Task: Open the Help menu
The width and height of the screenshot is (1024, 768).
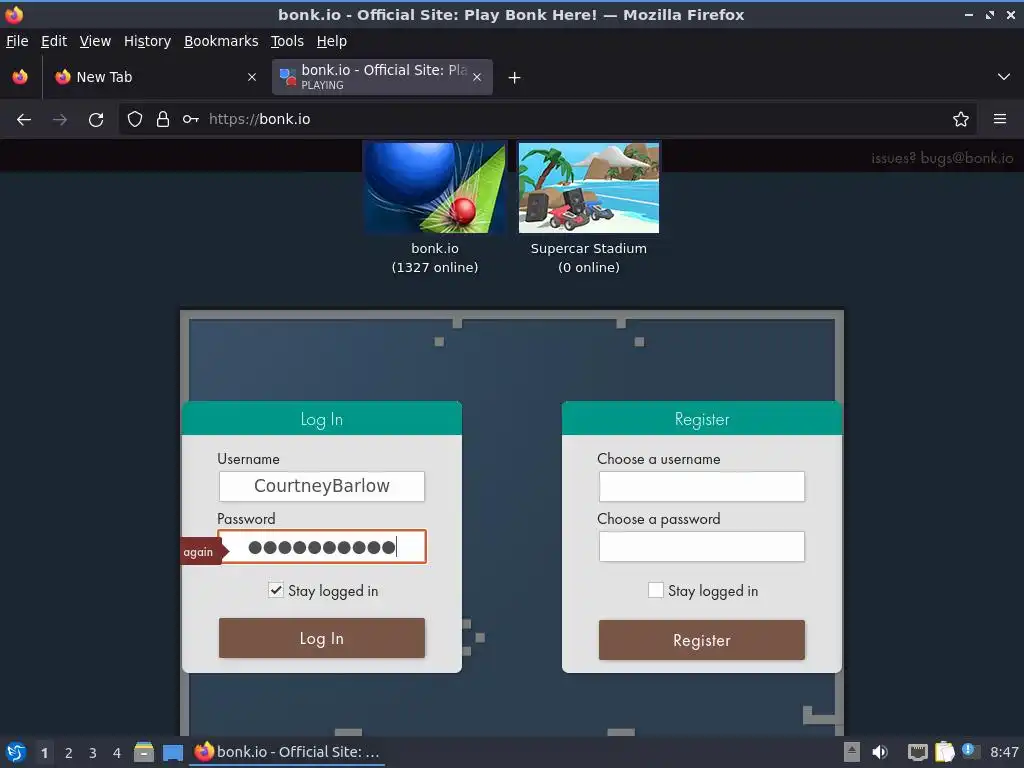Action: (332, 41)
